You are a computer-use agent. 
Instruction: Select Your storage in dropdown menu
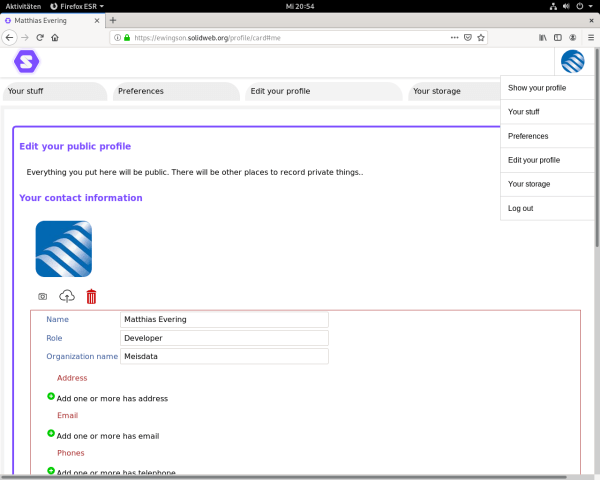pos(547,184)
